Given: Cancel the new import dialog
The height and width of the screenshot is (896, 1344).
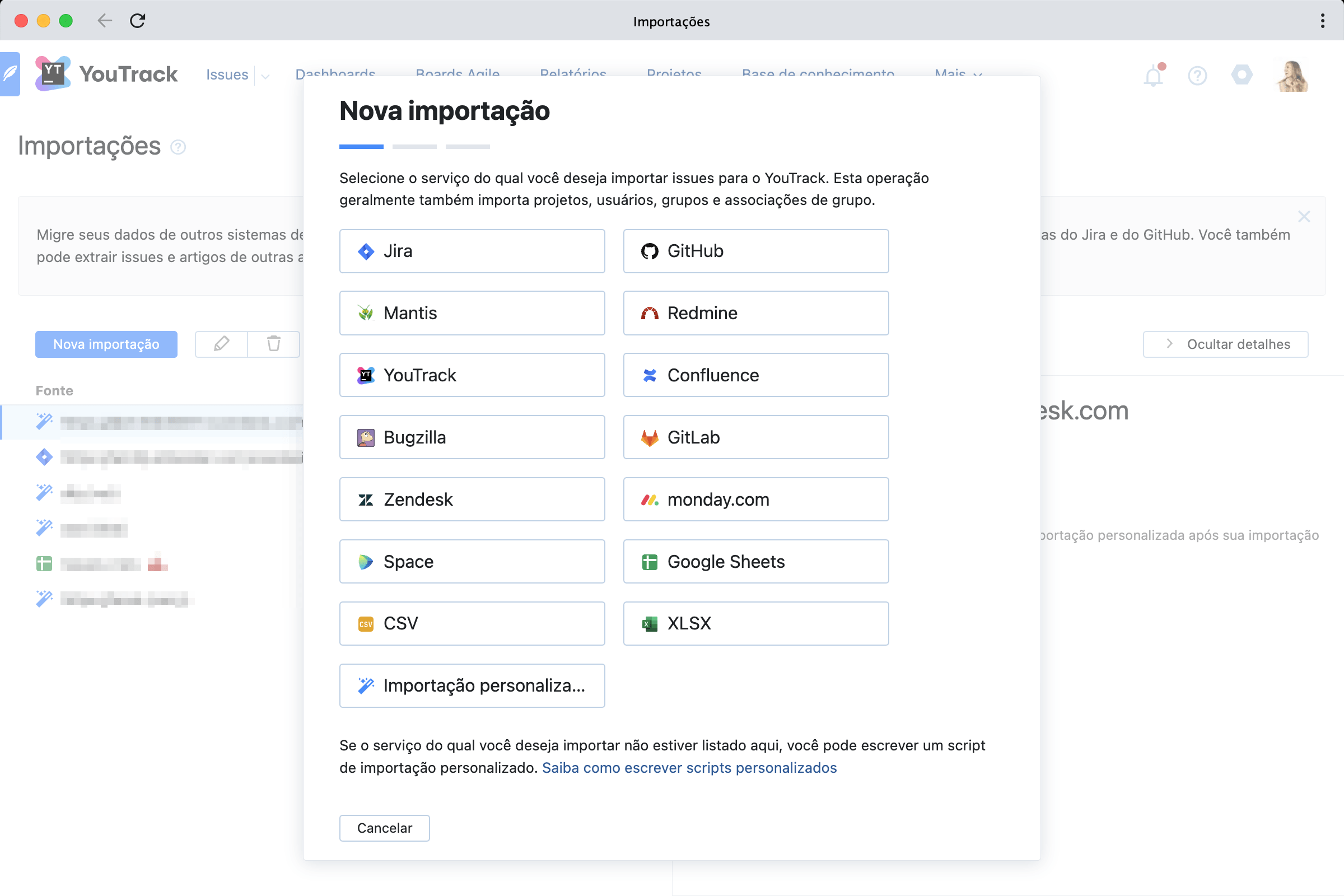Looking at the screenshot, I should pos(384,828).
